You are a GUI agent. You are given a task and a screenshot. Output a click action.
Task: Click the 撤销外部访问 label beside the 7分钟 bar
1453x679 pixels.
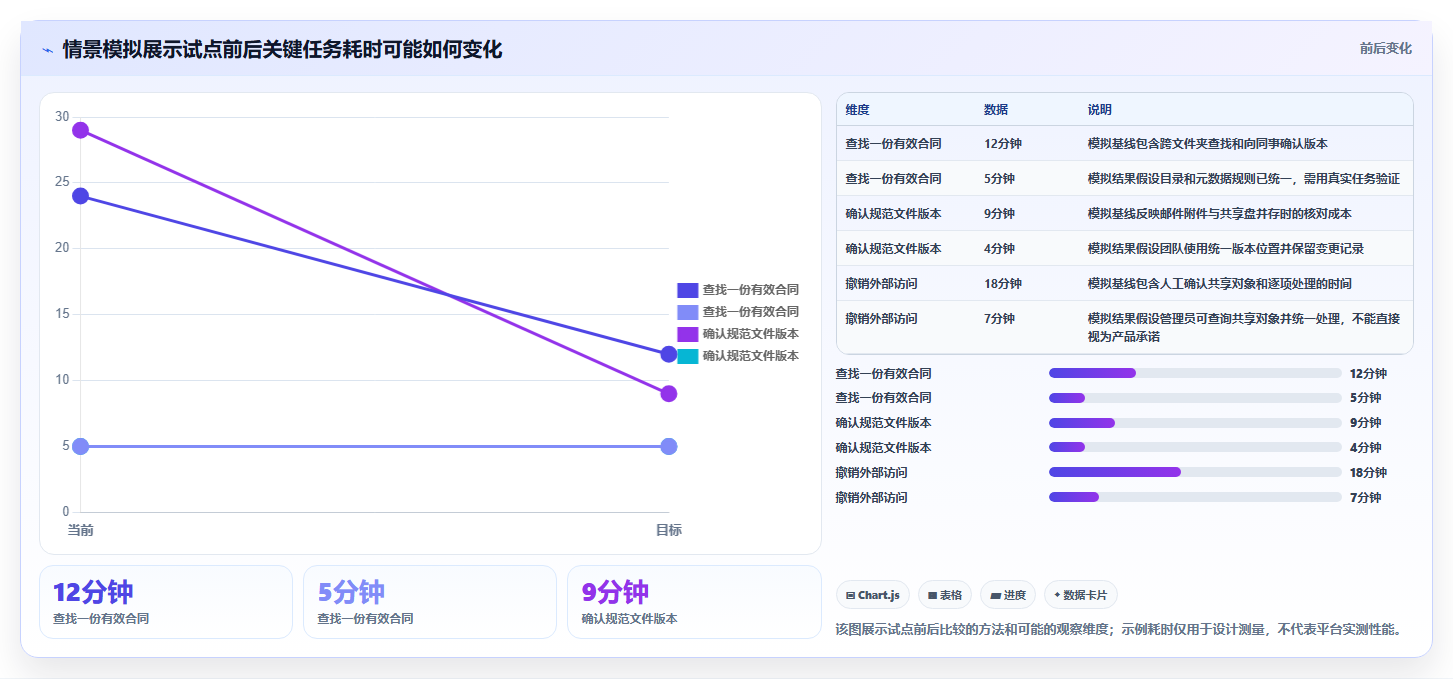pyautogui.click(x=872, y=498)
